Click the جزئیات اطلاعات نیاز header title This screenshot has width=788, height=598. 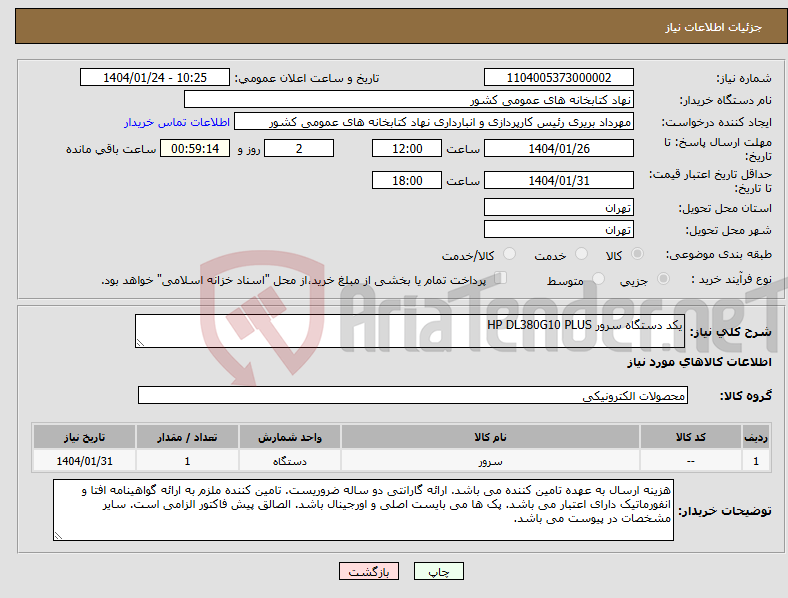coord(714,27)
